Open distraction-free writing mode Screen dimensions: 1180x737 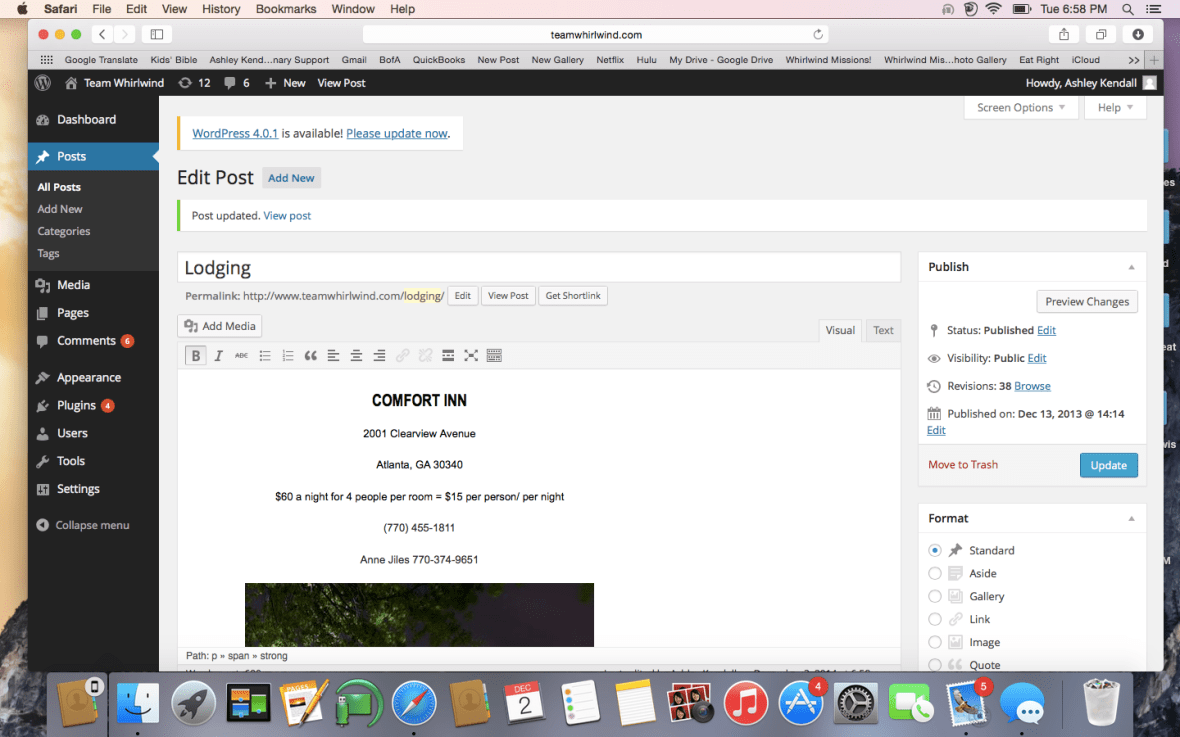(x=471, y=355)
